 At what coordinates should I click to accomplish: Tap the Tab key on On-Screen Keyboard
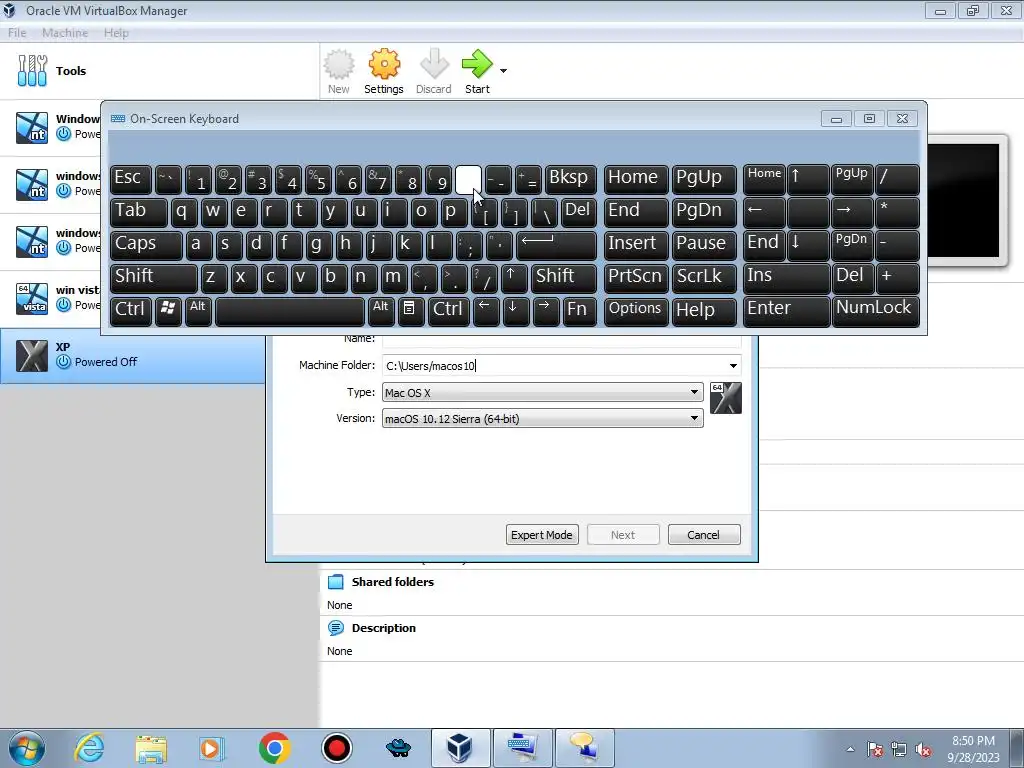click(138, 212)
